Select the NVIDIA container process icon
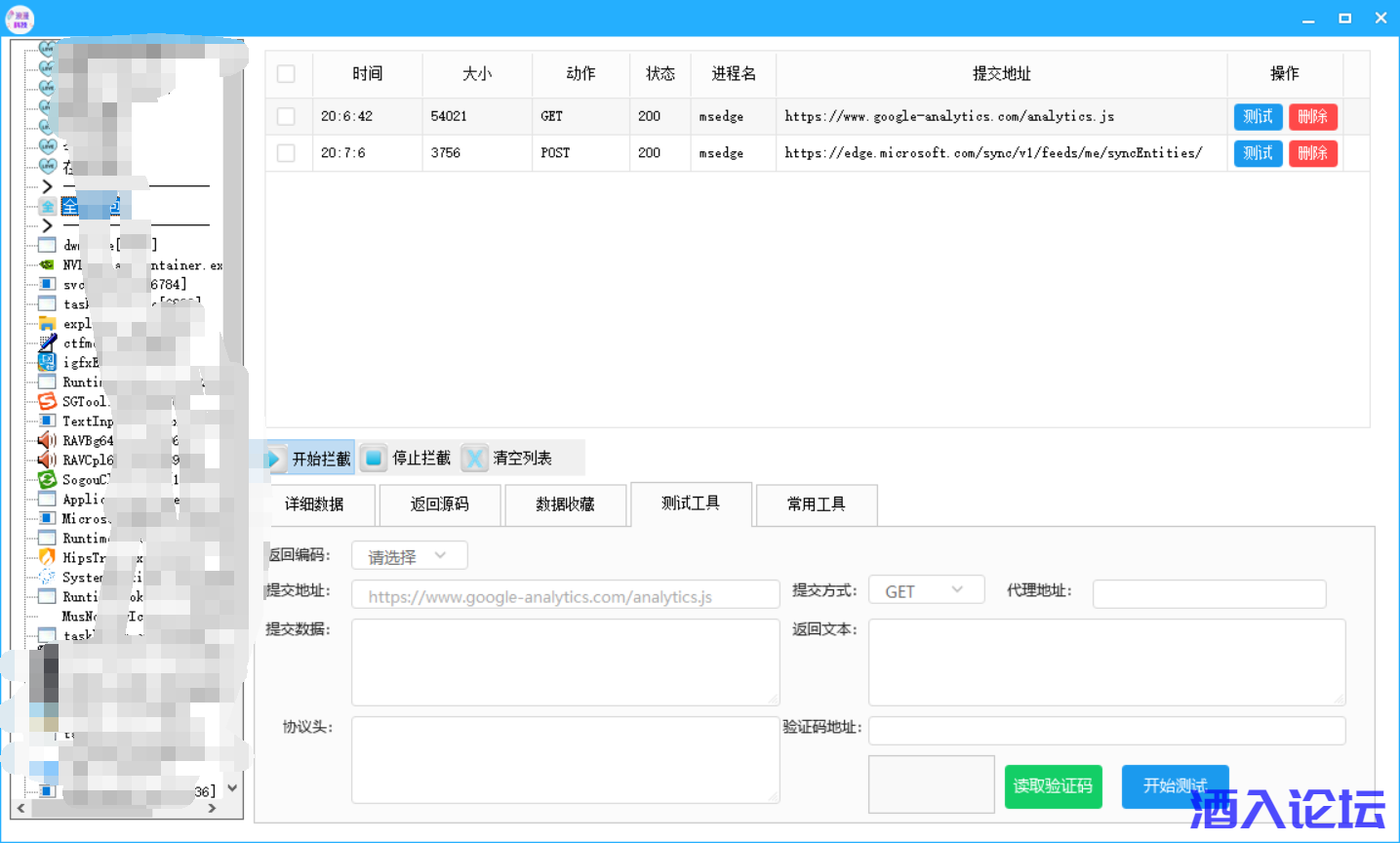The image size is (1400, 843). click(46, 264)
